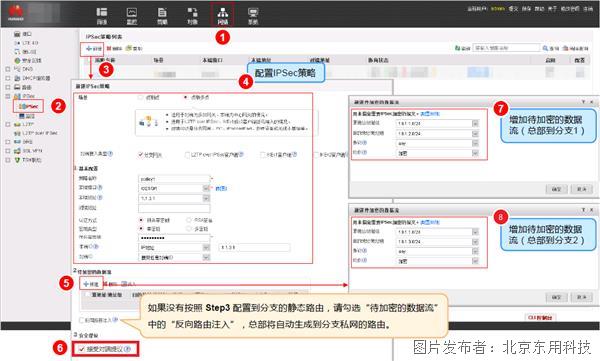
Task: Click the GRE icon in the sidebar
Action: pyautogui.click(x=17, y=142)
